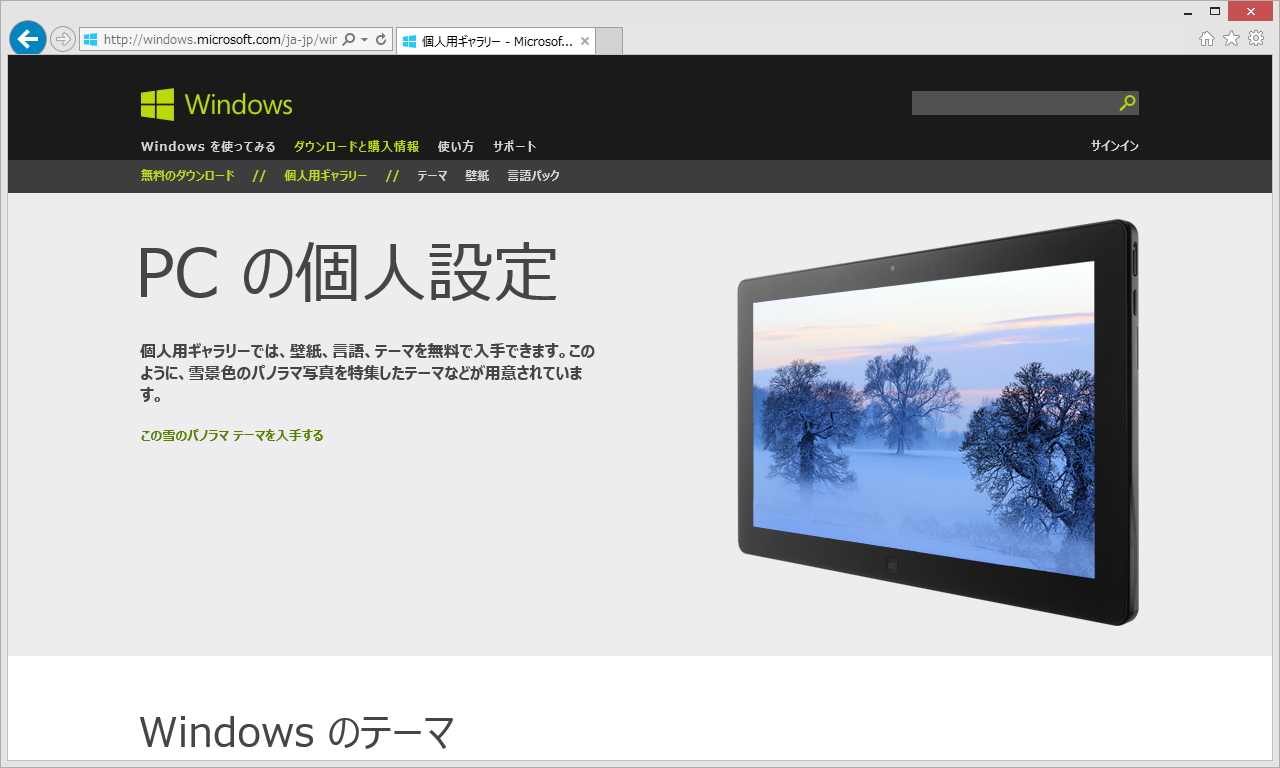
Task: Close the 個人用ギャラリー tab
Action: pyautogui.click(x=585, y=40)
